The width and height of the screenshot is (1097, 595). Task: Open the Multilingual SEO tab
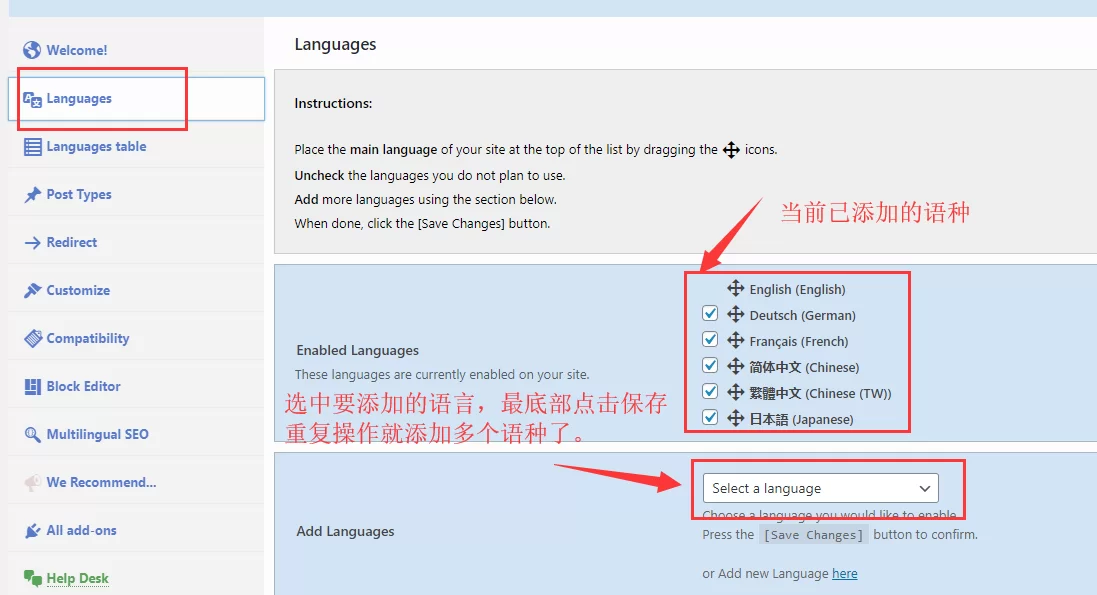coord(136,435)
